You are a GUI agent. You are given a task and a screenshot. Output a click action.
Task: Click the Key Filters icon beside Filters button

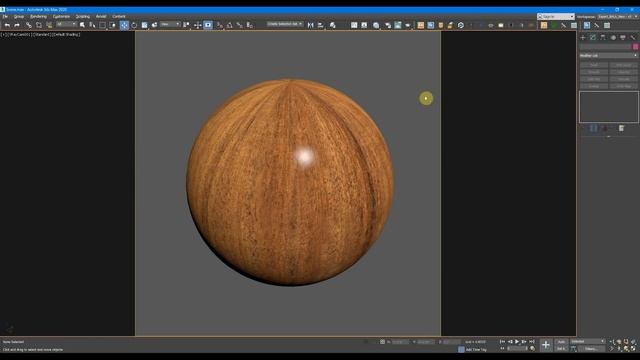pos(573,349)
